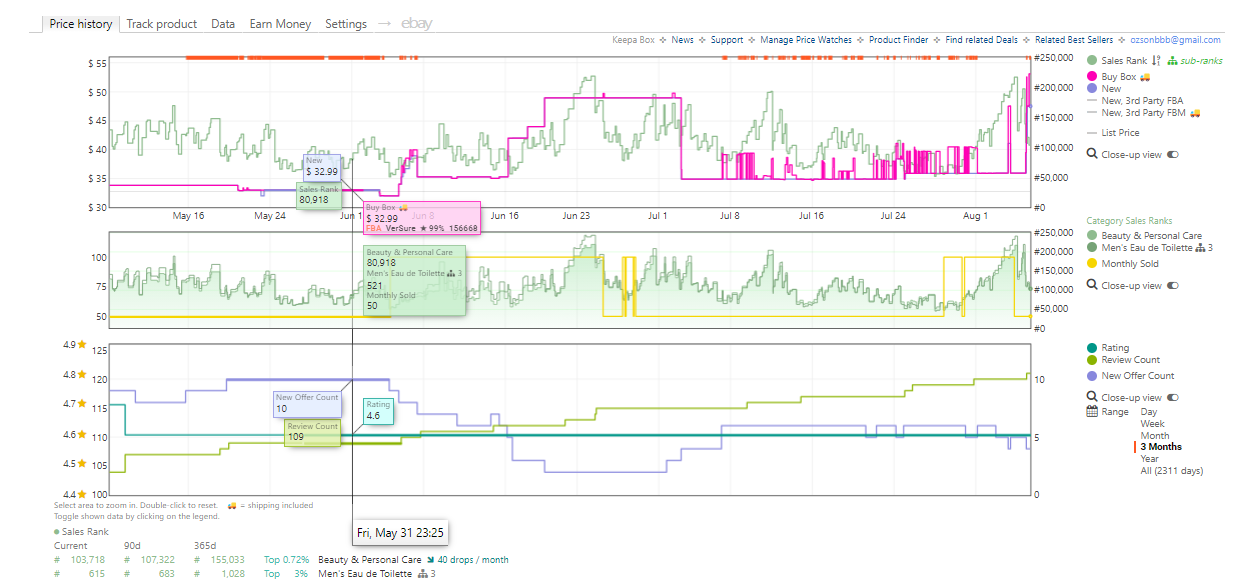
Task: Open Related Best Sellers
Action: (1074, 40)
